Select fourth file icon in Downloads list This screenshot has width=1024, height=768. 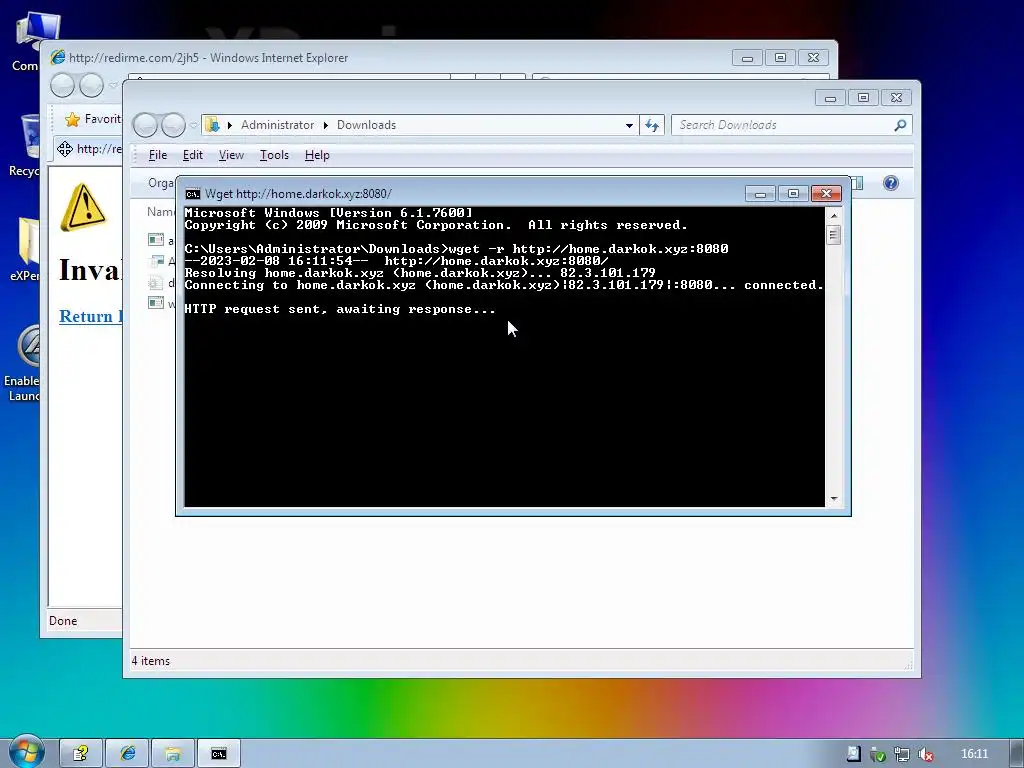(155, 303)
